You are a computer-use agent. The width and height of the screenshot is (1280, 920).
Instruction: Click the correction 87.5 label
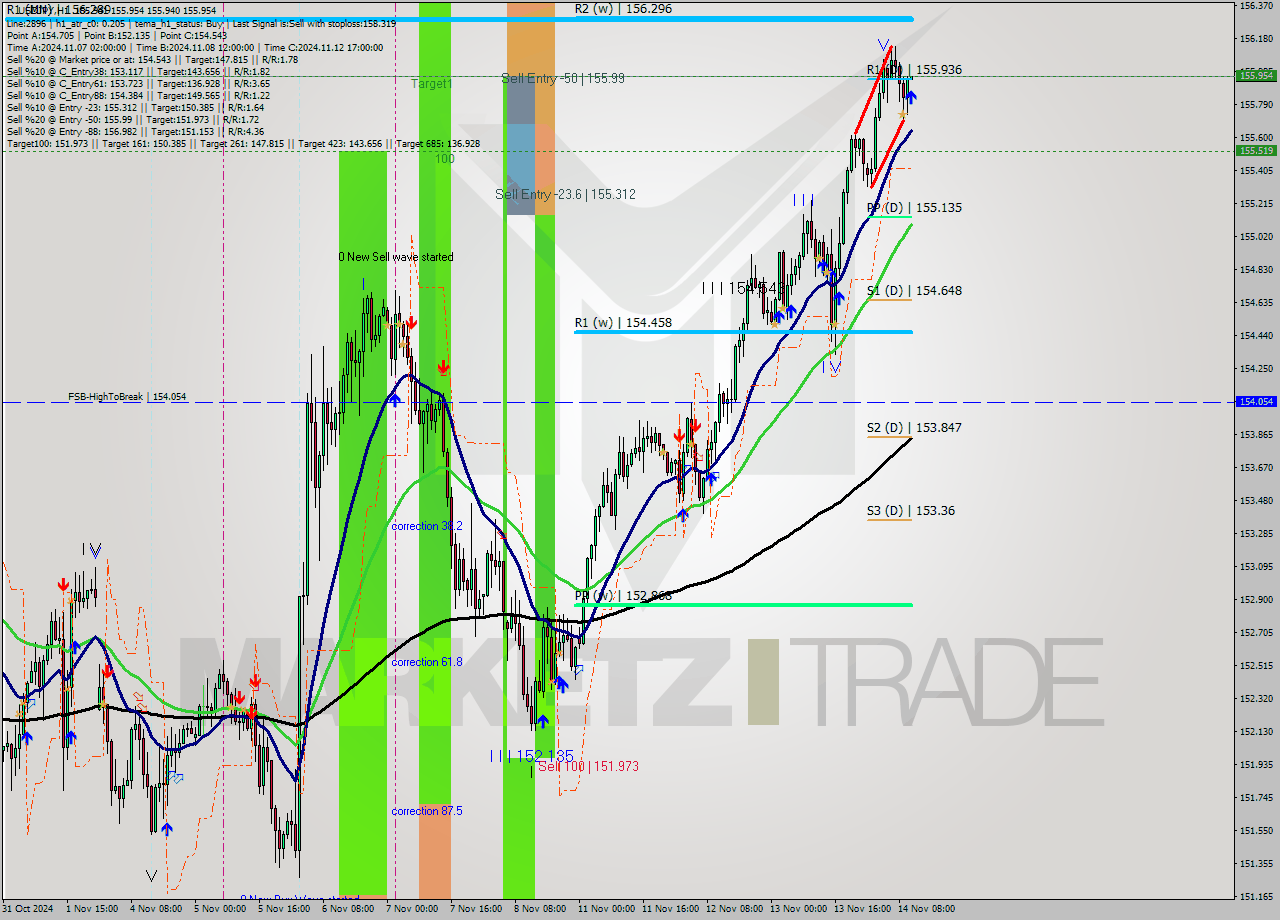pyautogui.click(x=427, y=811)
